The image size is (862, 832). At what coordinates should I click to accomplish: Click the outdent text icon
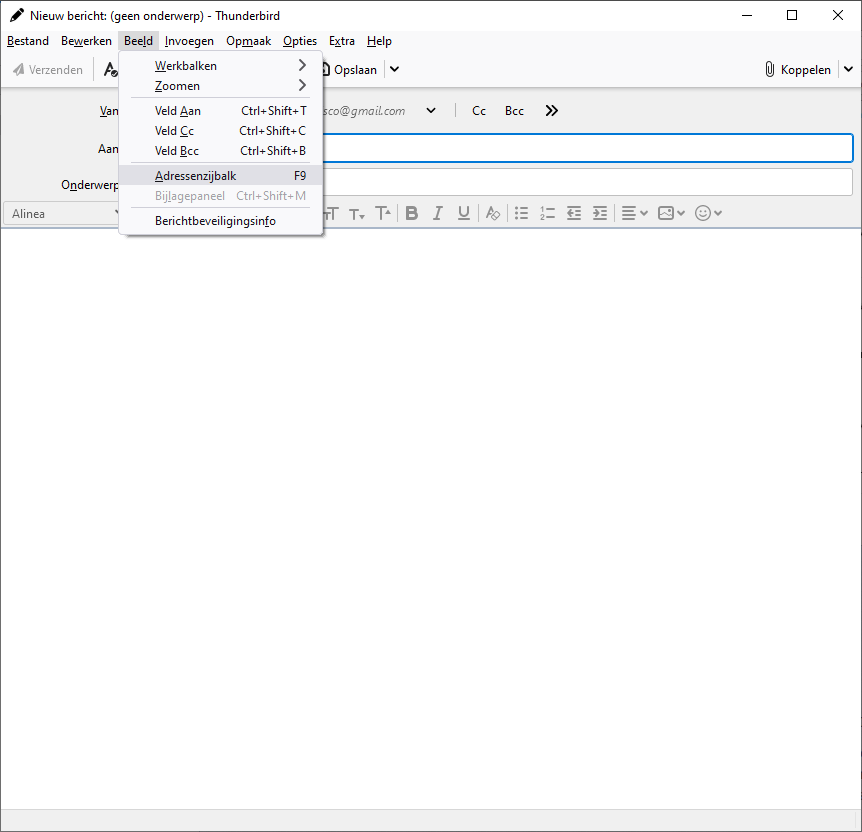point(574,213)
